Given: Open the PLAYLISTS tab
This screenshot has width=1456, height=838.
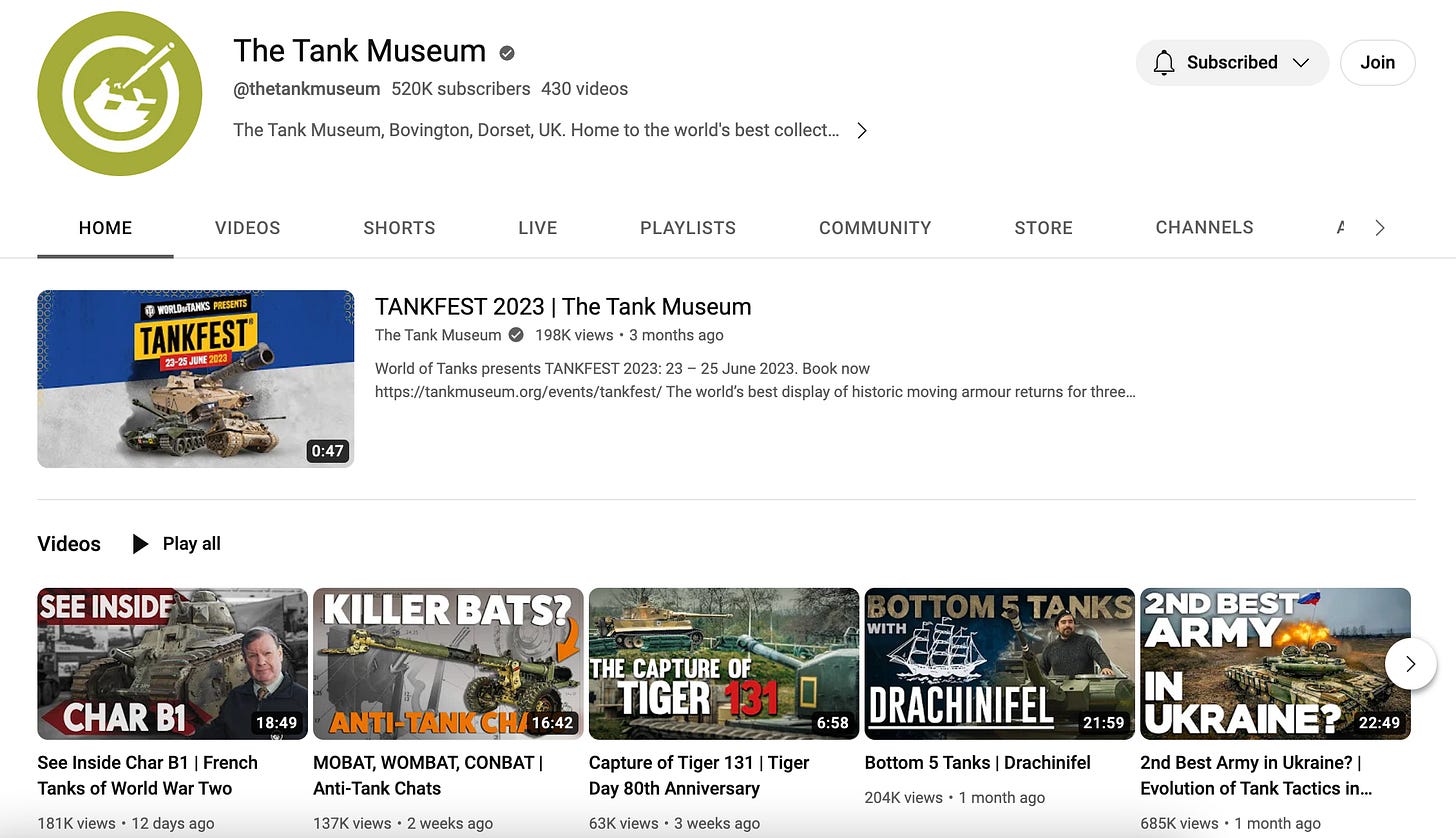Looking at the screenshot, I should click(x=688, y=228).
